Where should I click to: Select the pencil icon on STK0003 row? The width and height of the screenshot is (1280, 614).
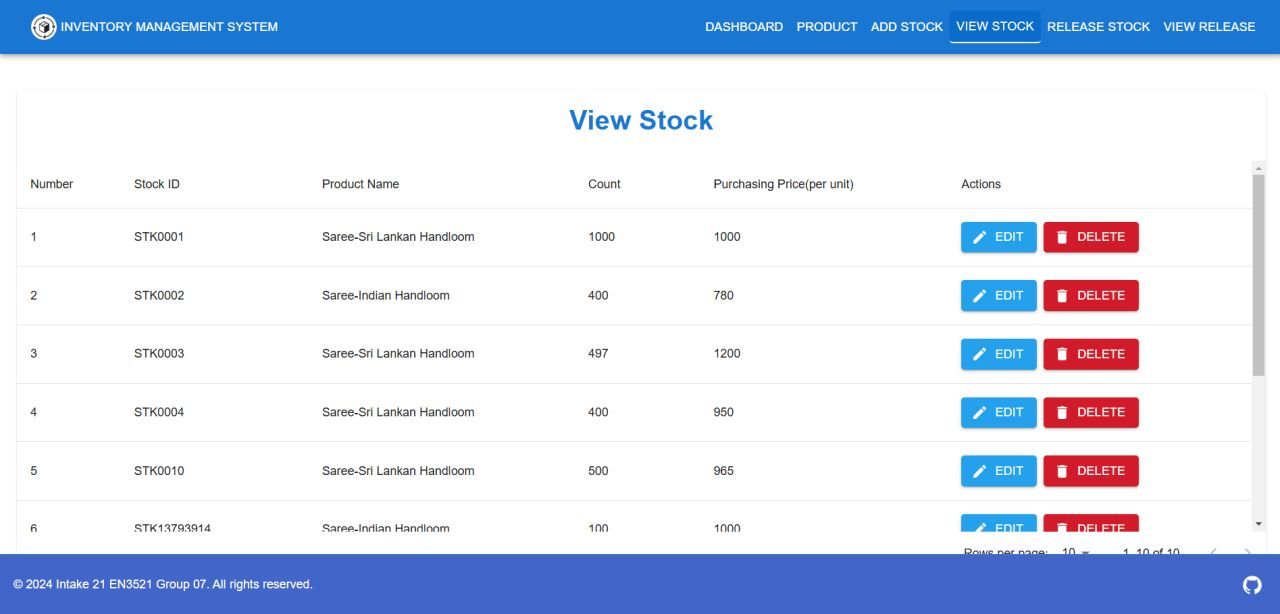(x=981, y=353)
